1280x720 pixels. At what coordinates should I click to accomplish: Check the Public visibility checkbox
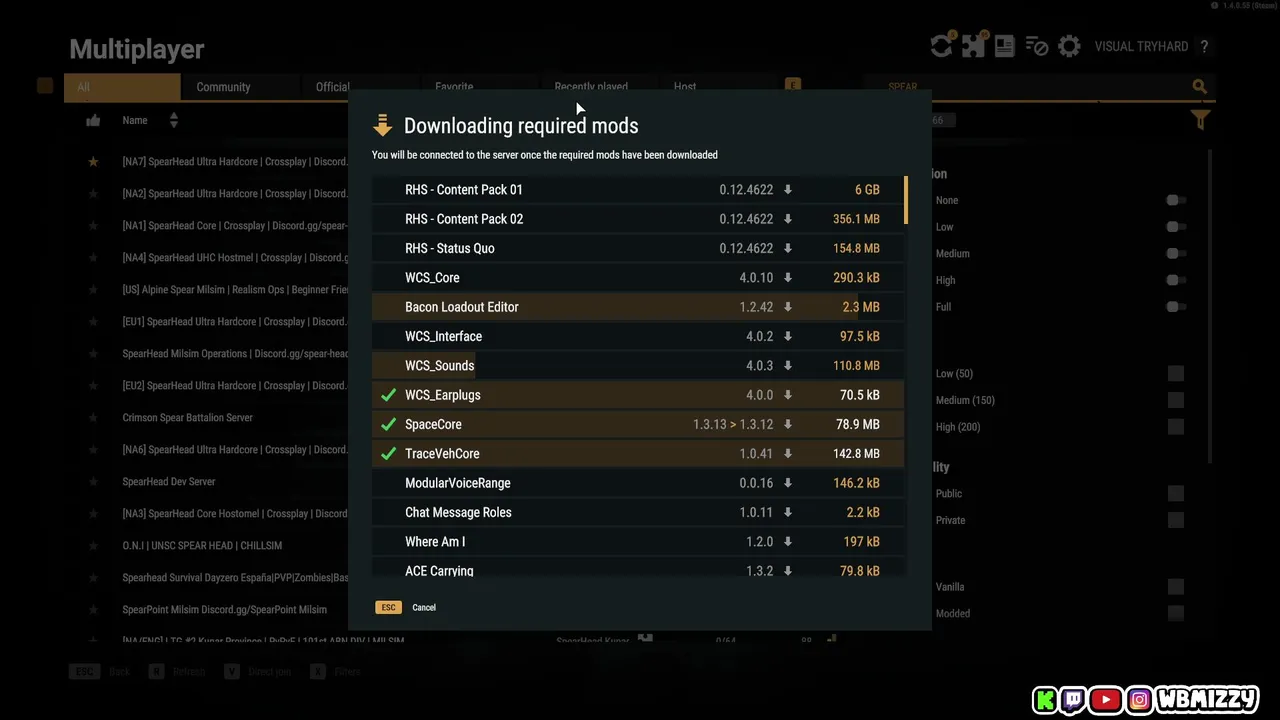click(x=1176, y=494)
